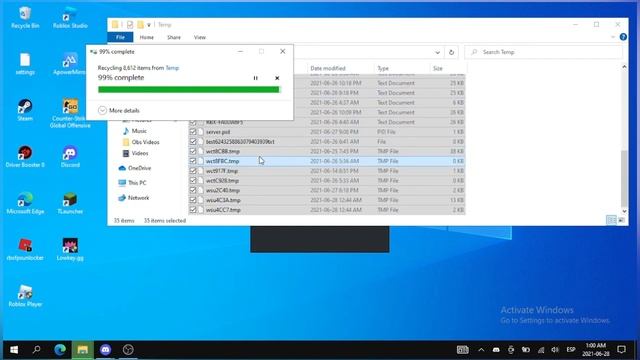Open the Lowkey.gg desktop shortcut
Image resolution: width=640 pixels, height=360 pixels.
click(70, 249)
